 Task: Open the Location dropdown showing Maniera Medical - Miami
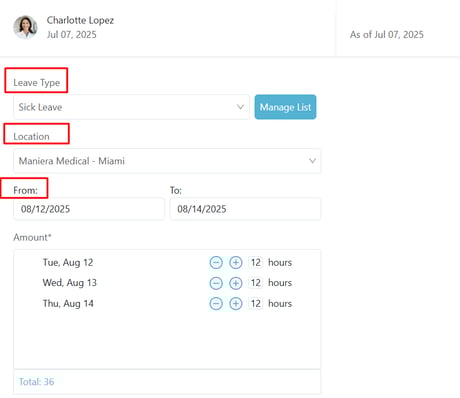[167, 161]
